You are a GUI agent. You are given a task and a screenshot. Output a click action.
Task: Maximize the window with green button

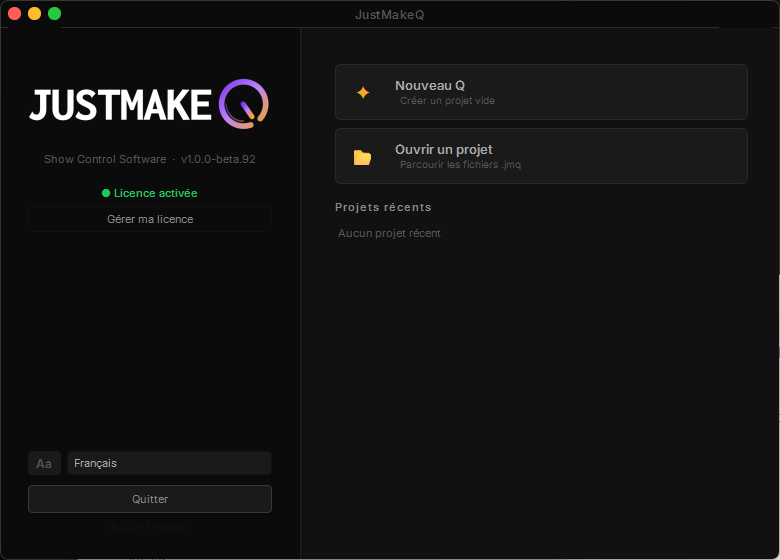[x=54, y=14]
